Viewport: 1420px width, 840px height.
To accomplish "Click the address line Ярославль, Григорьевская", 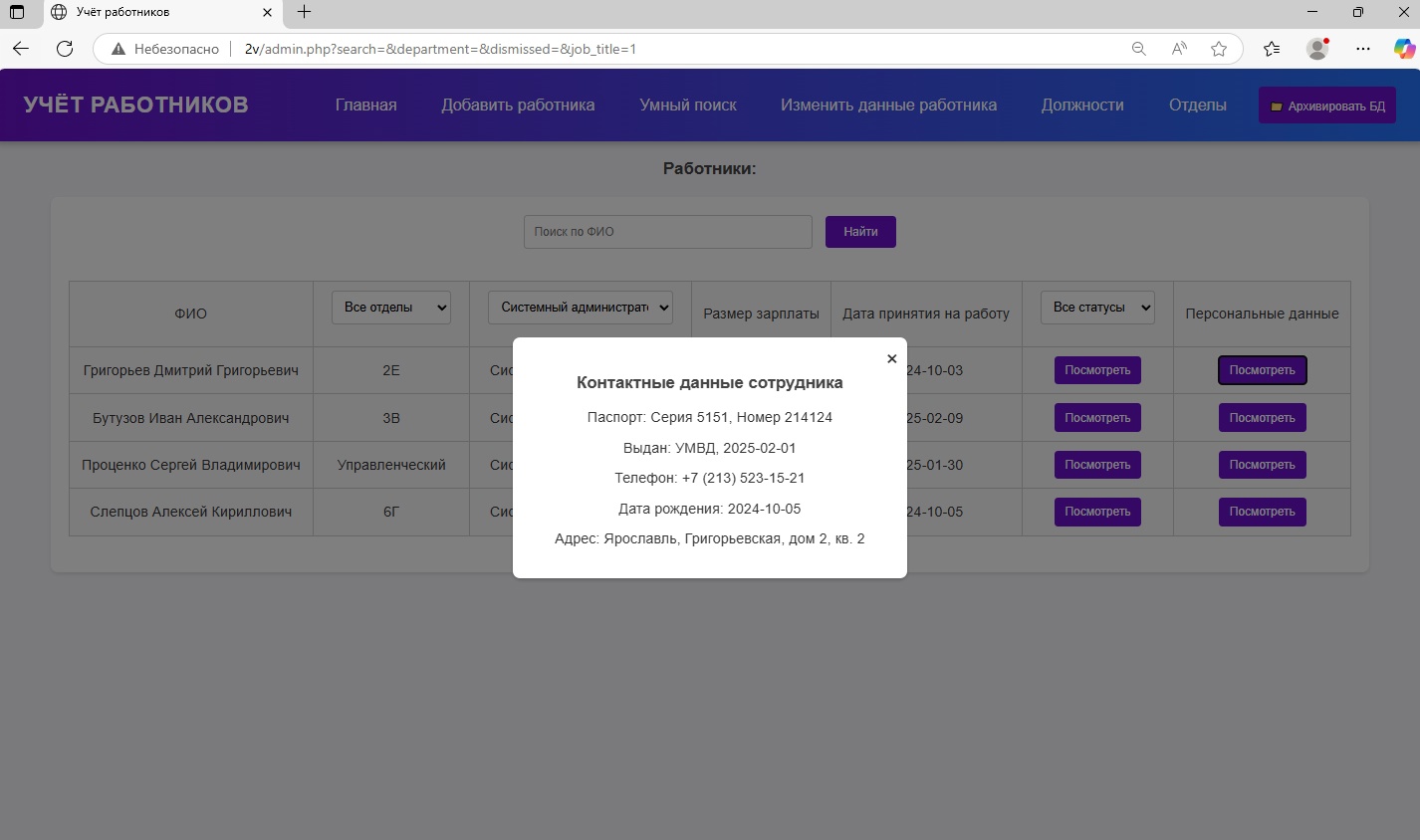I will (x=710, y=538).
